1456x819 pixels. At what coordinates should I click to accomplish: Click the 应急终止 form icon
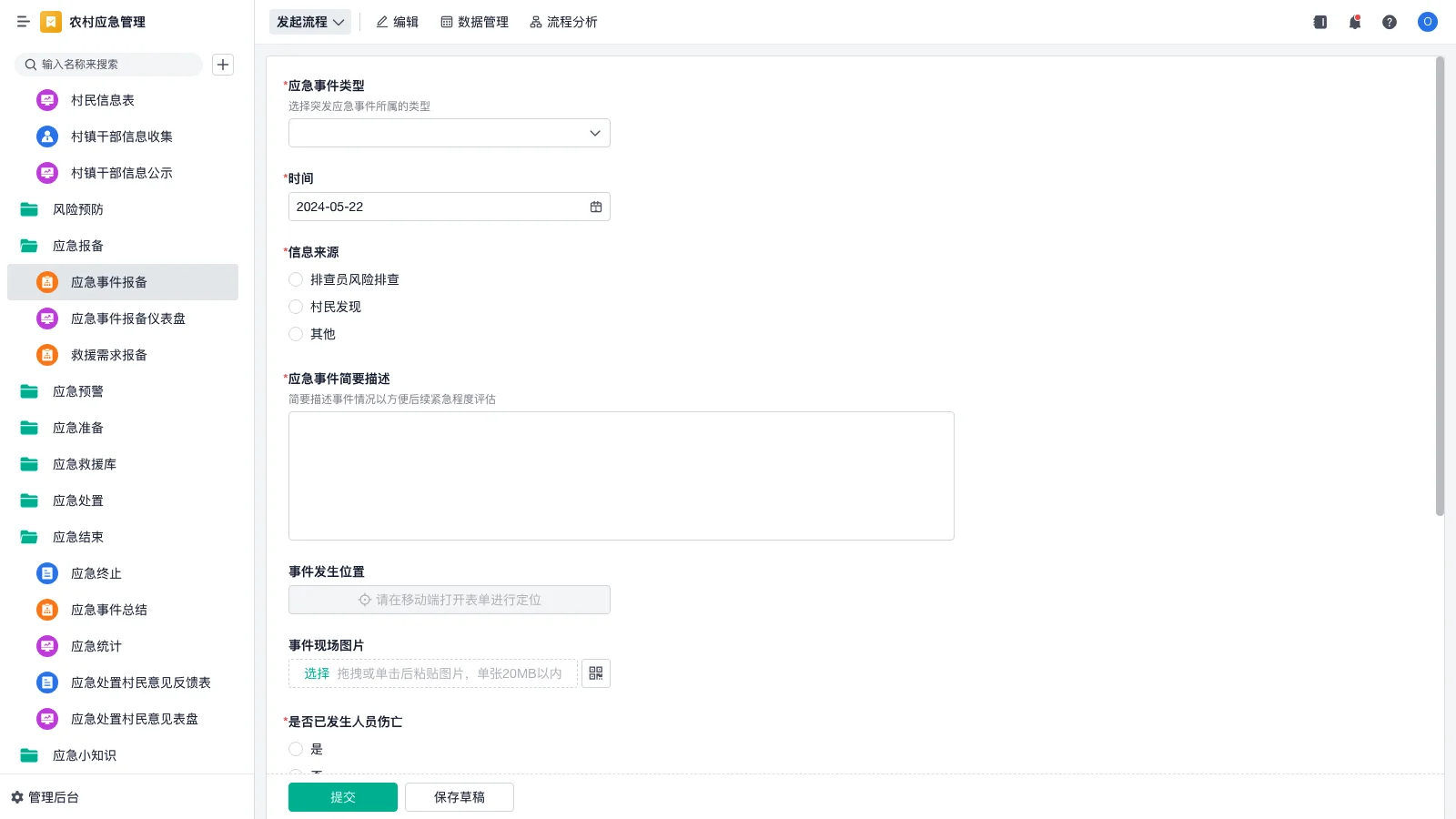47,573
